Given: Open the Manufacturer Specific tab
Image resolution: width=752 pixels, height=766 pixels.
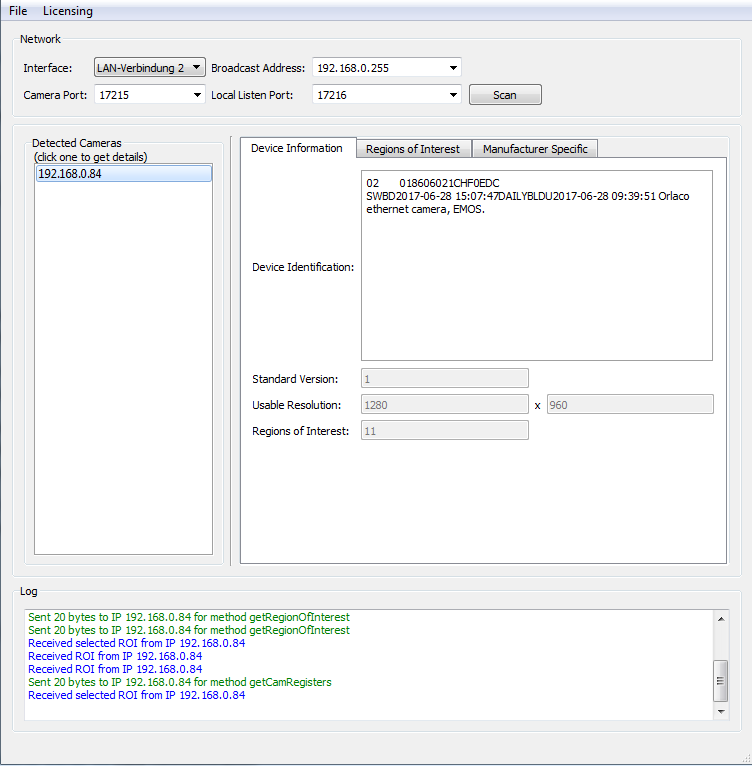Looking at the screenshot, I should click(x=535, y=149).
